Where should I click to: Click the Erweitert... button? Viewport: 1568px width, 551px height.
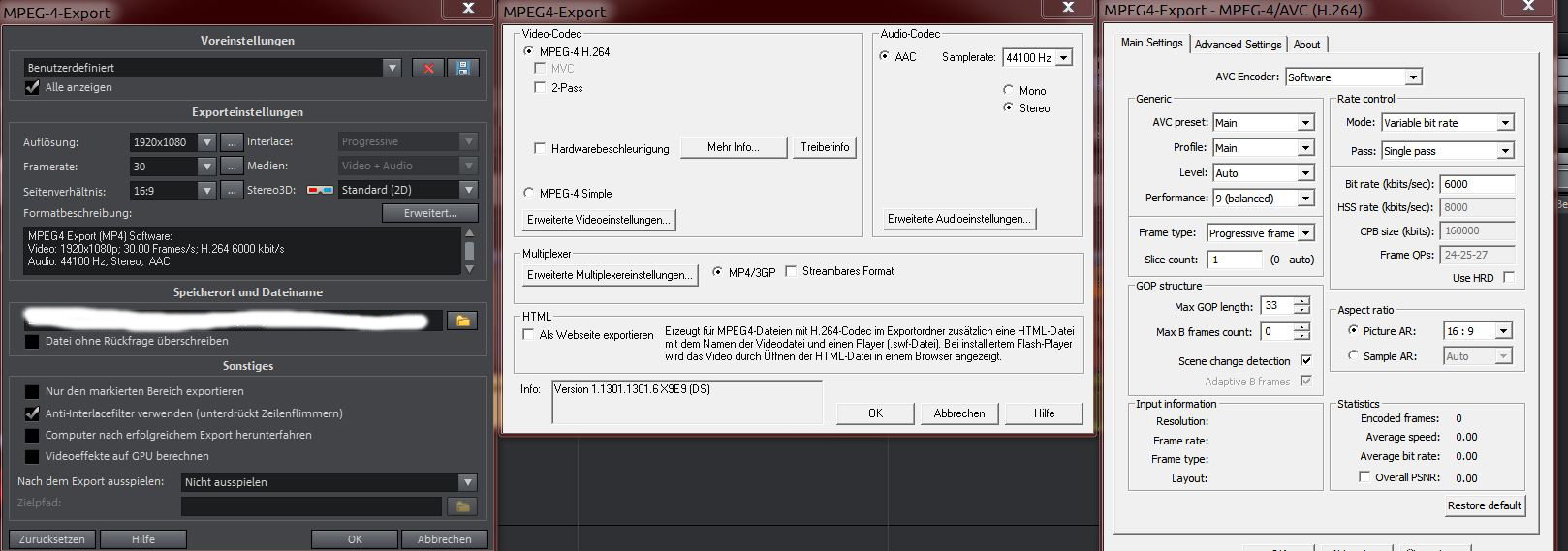coord(431,213)
